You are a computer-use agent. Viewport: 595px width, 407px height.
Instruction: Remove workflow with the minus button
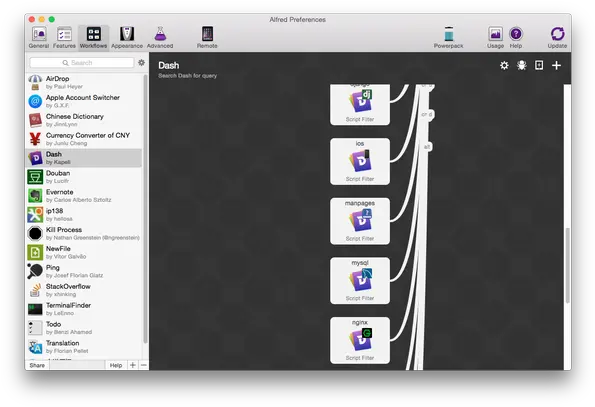[x=143, y=365]
